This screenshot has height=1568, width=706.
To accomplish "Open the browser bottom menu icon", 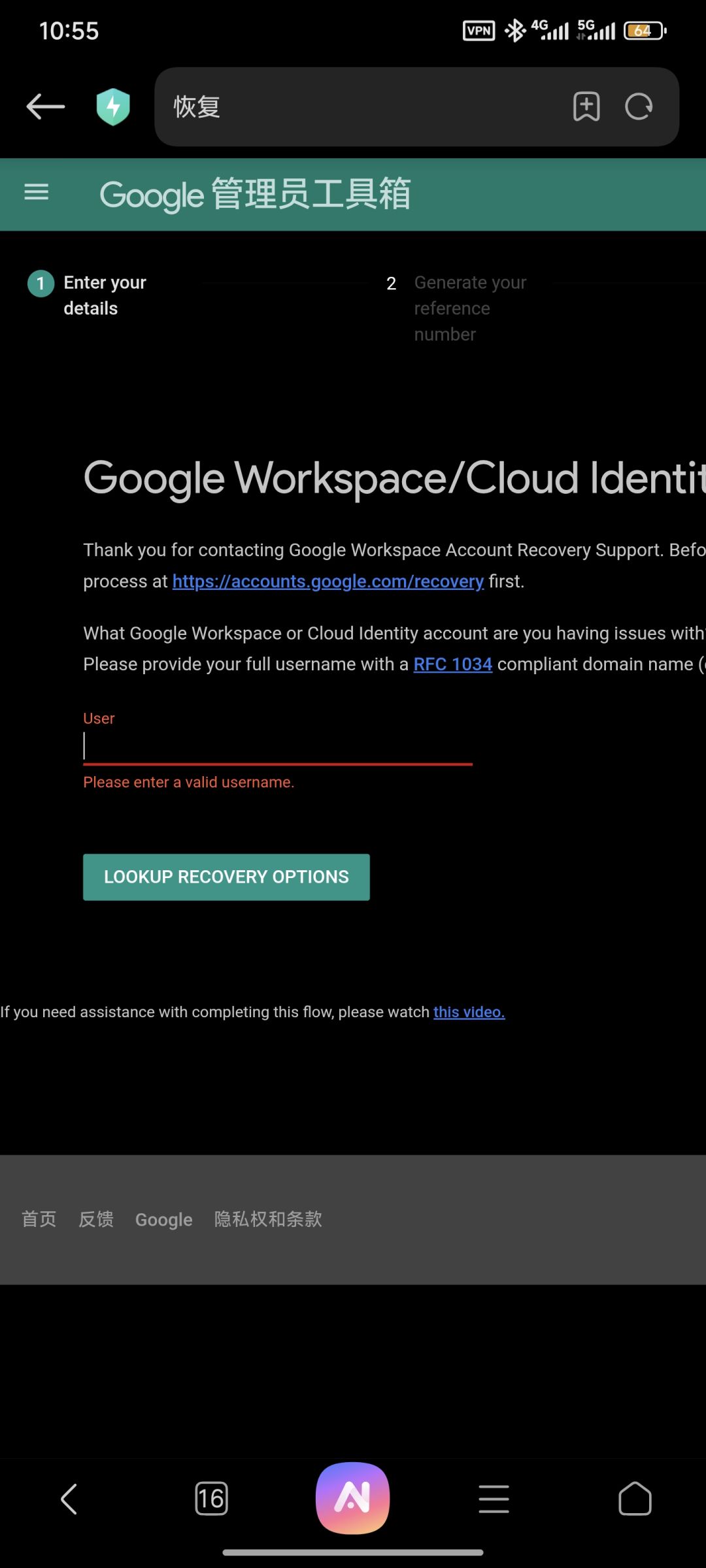I will [x=494, y=1498].
